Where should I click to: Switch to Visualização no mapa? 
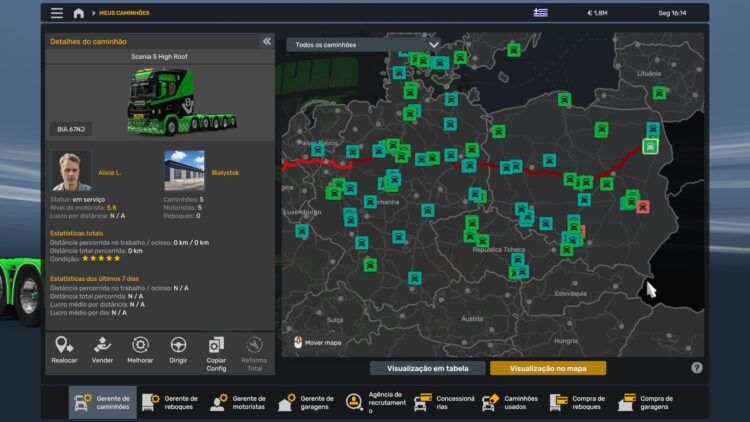(x=548, y=368)
